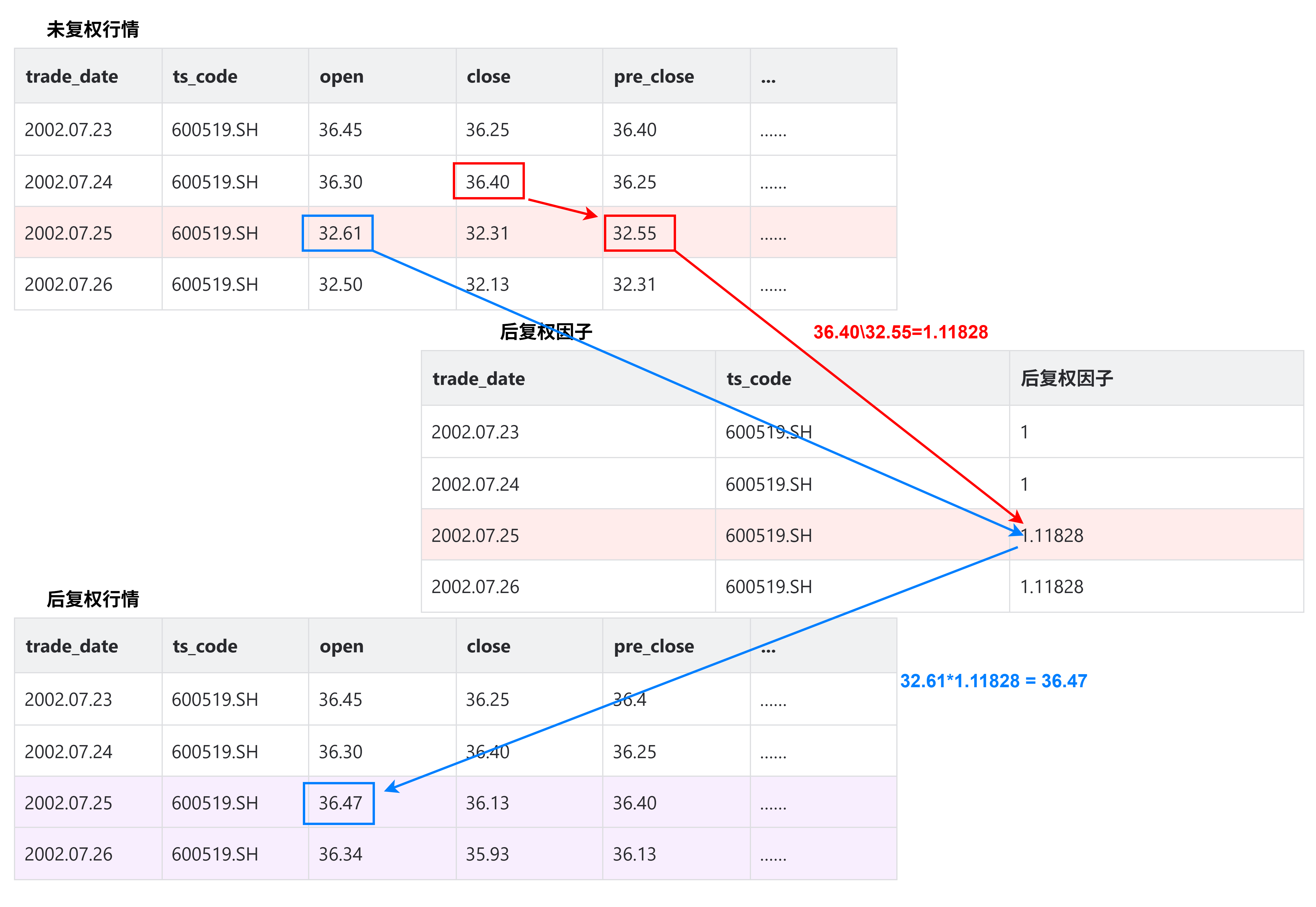This screenshot has width=1316, height=907.
Task: Click the 未复权行情 table title
Action: (93, 30)
